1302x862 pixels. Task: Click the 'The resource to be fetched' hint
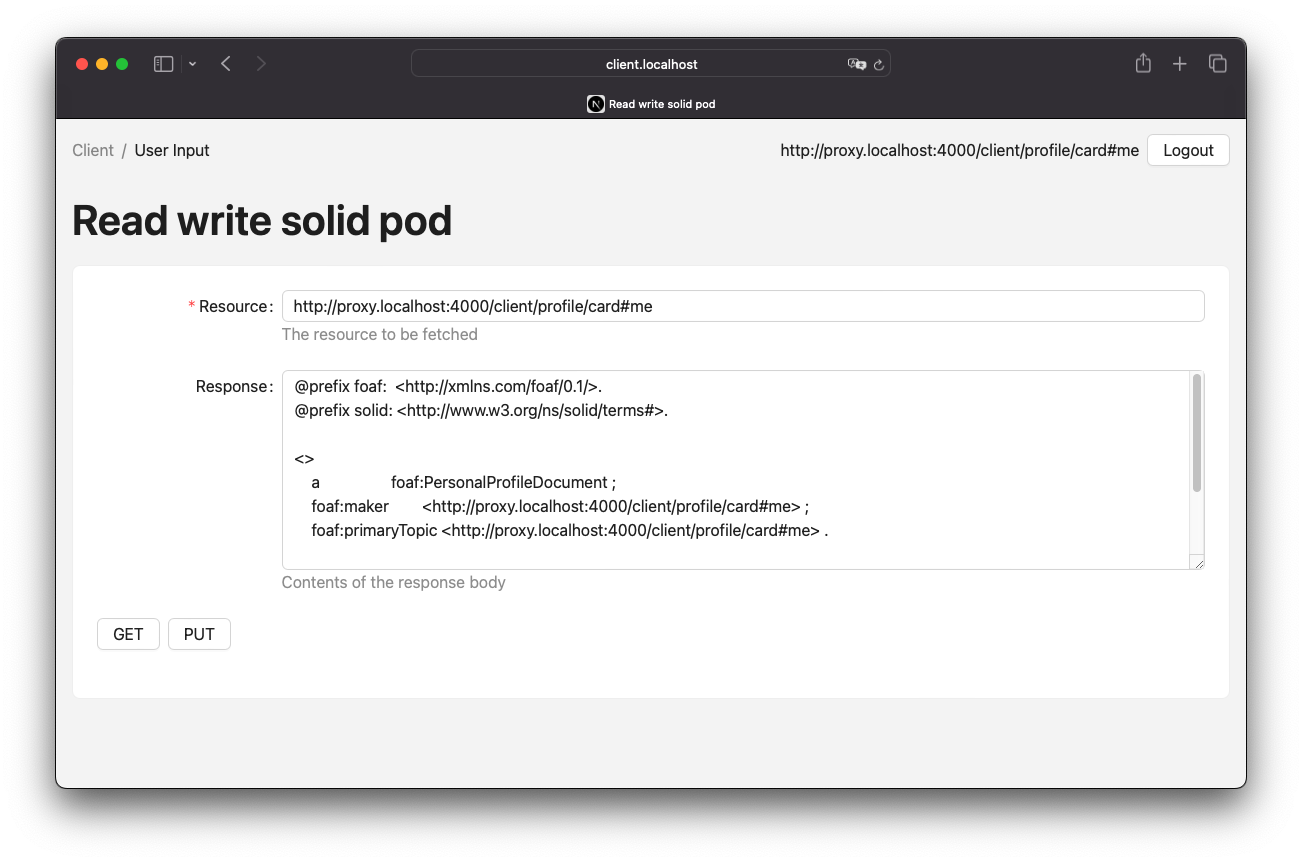click(380, 334)
